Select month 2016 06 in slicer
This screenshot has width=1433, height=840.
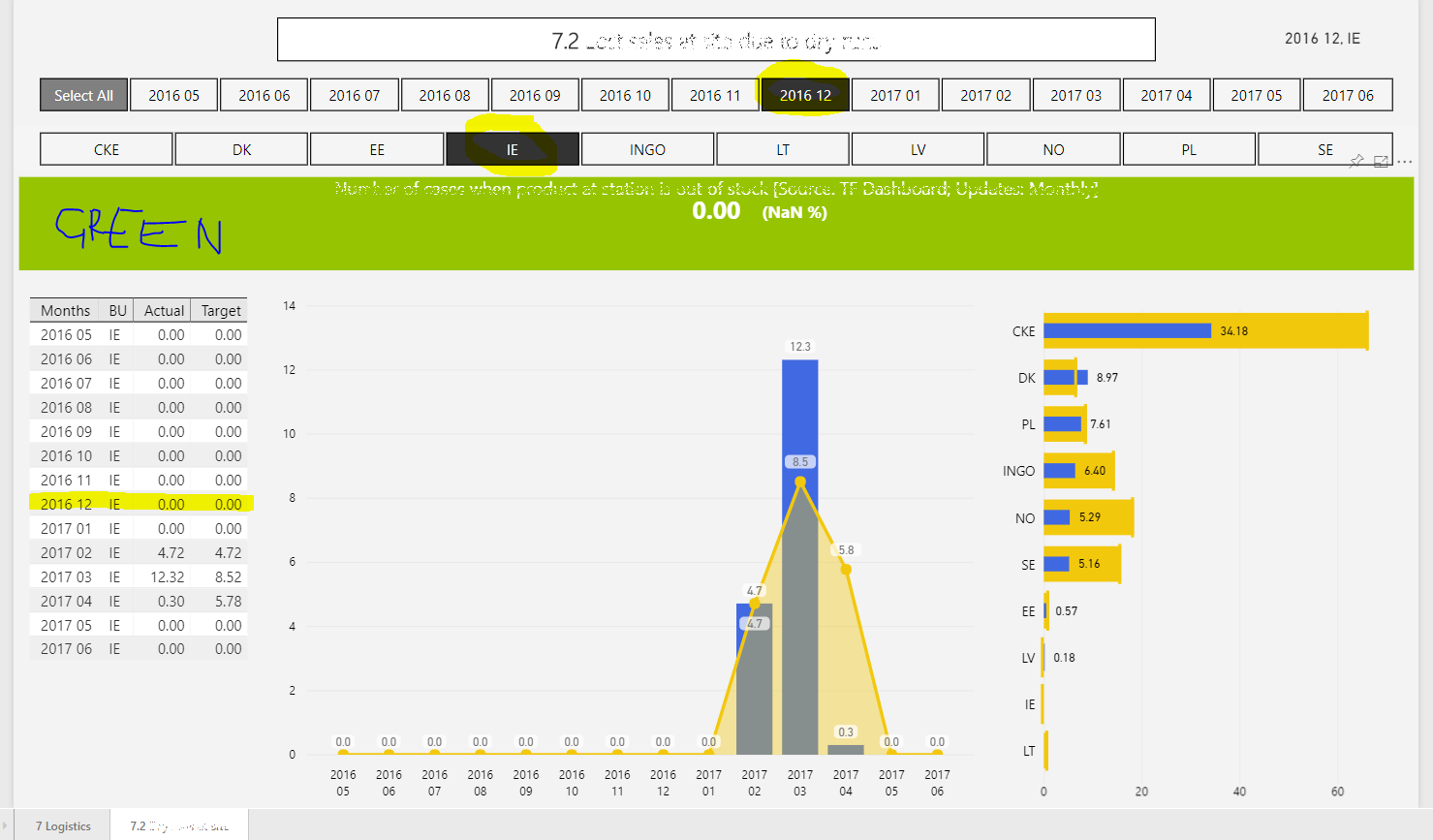[265, 95]
